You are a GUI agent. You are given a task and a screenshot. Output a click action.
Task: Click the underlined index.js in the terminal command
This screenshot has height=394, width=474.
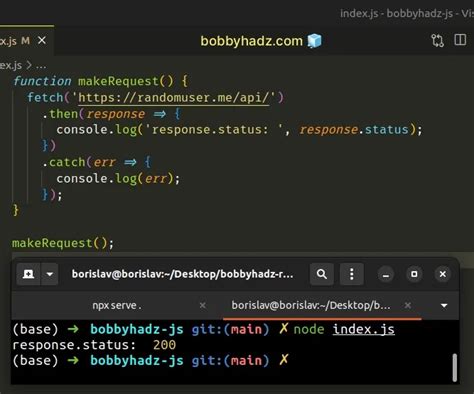(x=364, y=329)
